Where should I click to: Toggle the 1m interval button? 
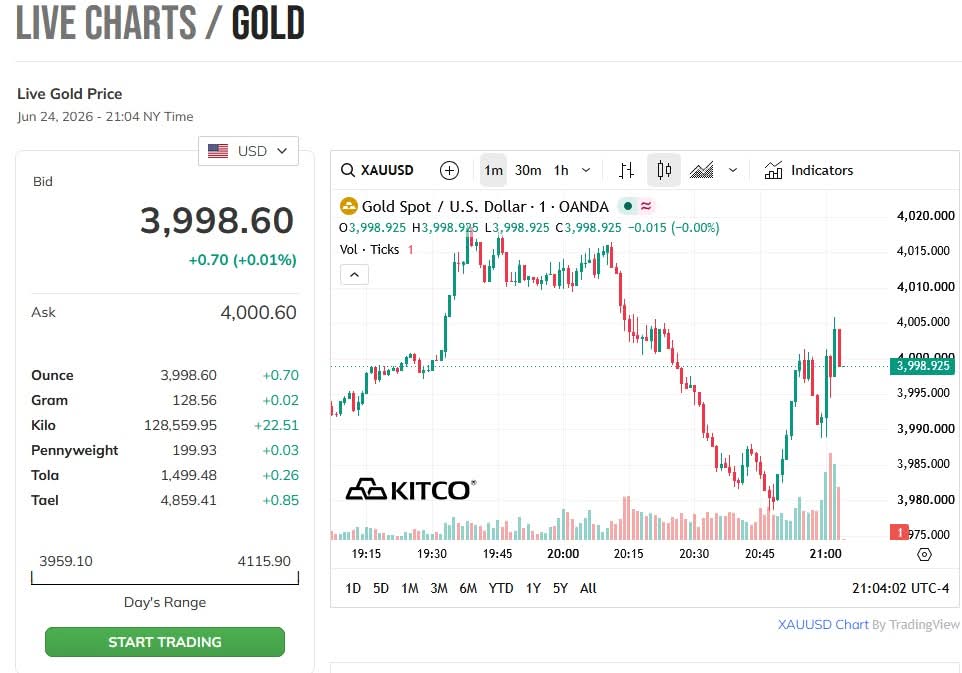(493, 170)
